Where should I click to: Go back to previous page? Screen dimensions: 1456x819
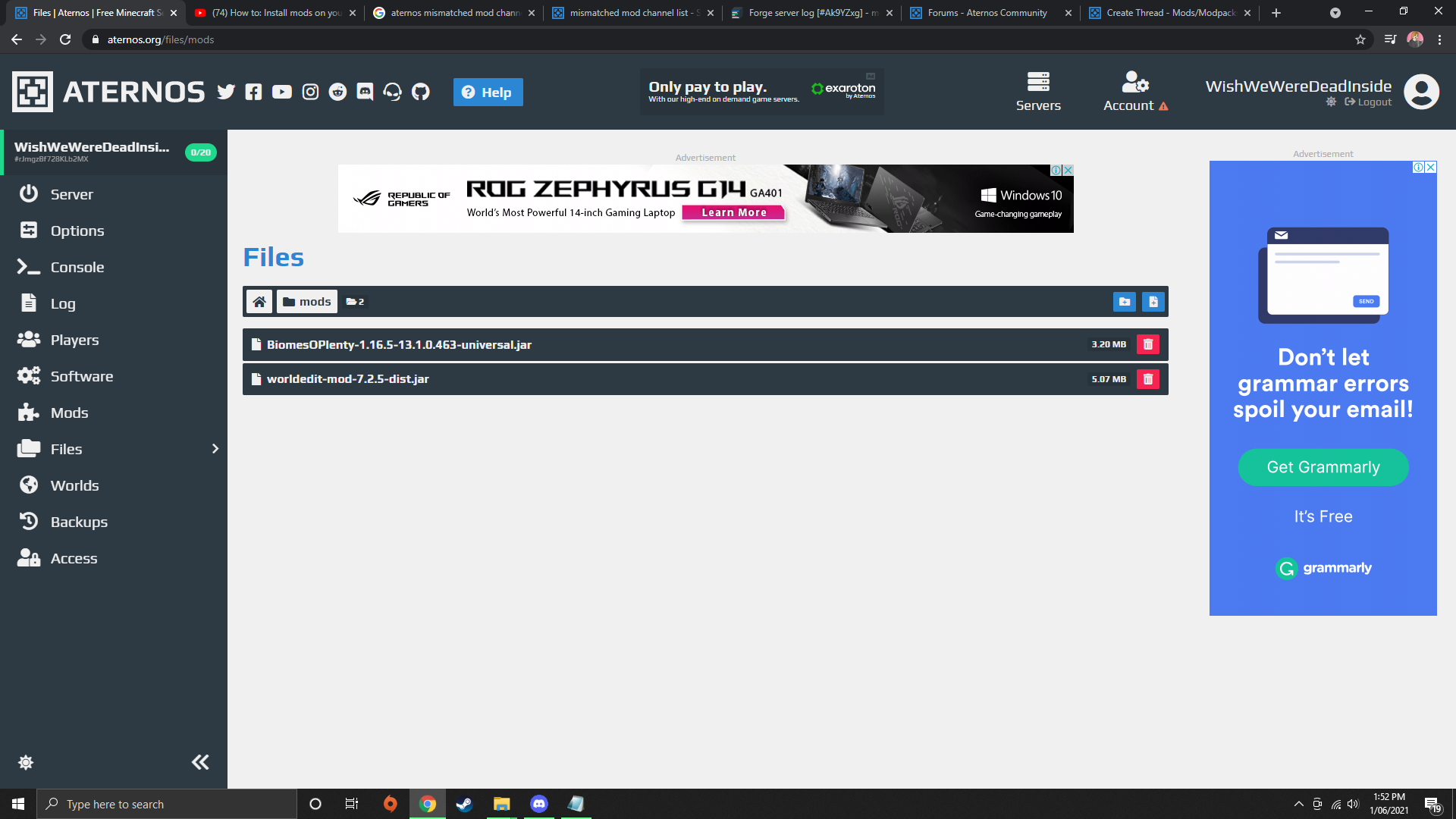tap(17, 39)
